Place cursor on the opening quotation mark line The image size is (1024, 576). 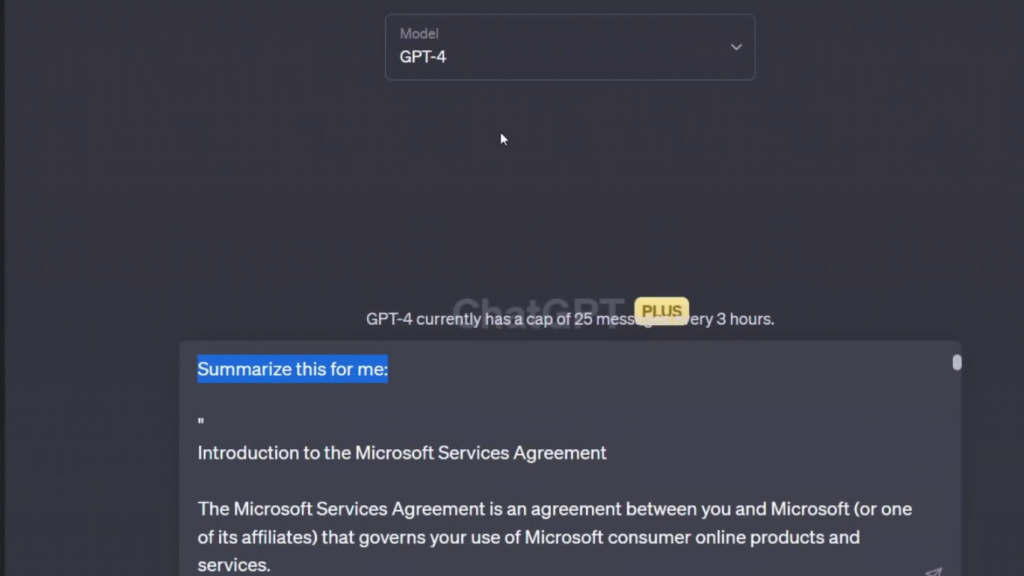pyautogui.click(x=201, y=424)
